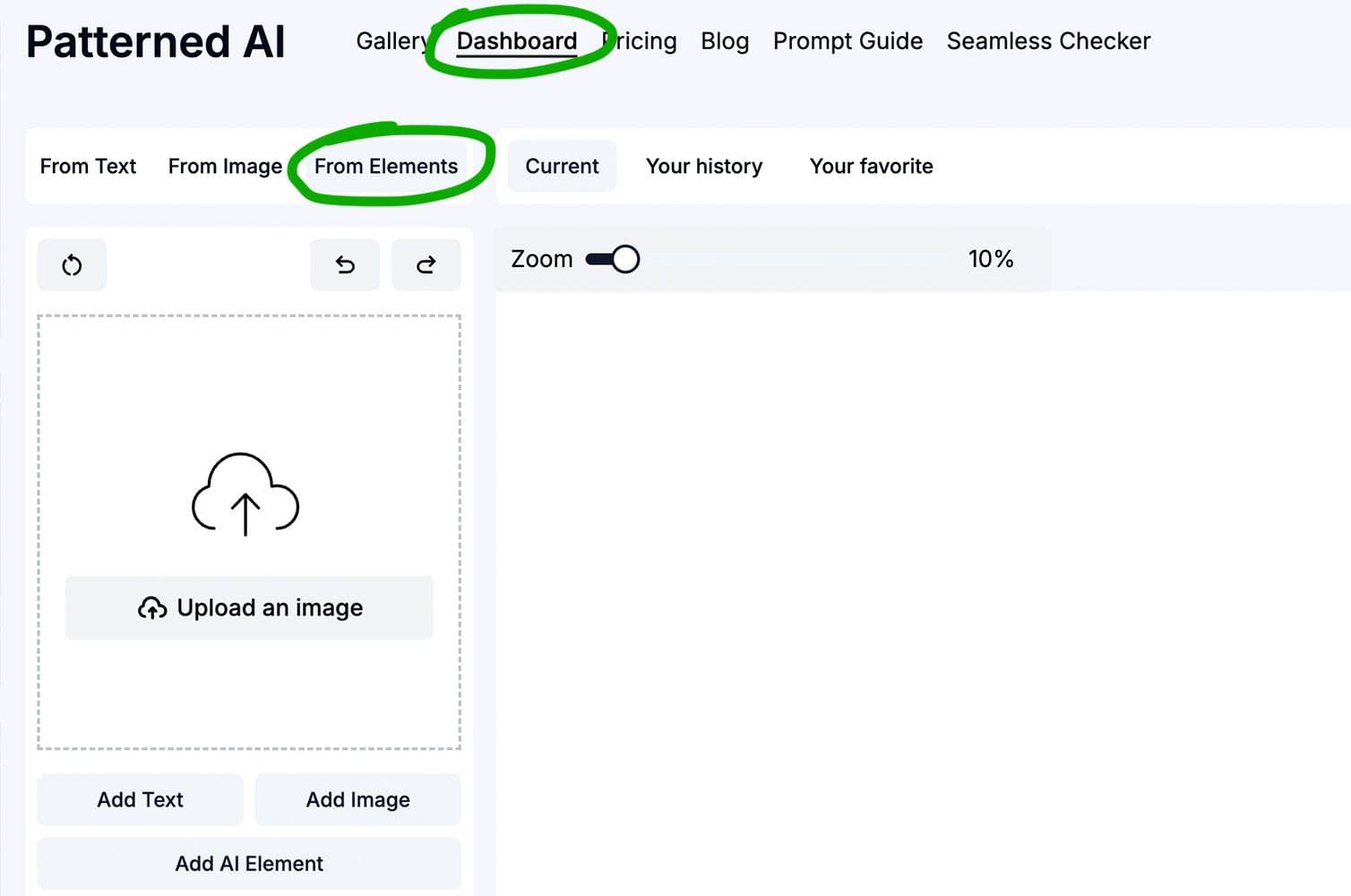This screenshot has width=1351, height=896.
Task: Show the Your history tab
Action: point(704,167)
